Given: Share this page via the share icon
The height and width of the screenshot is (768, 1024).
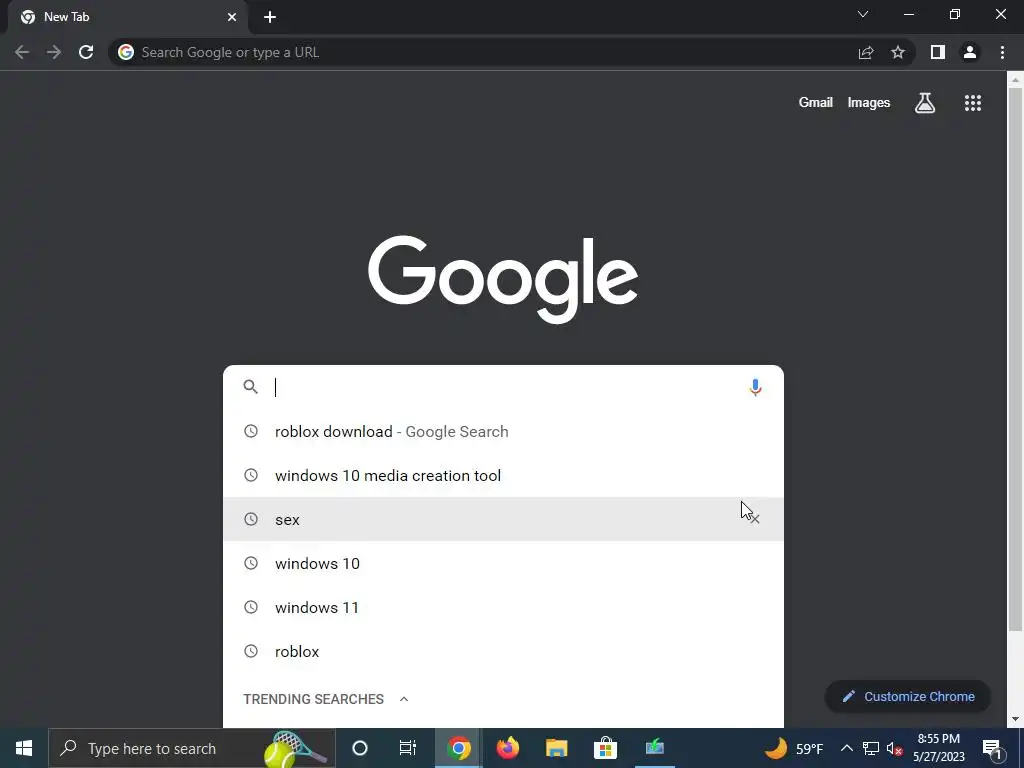Looking at the screenshot, I should pyautogui.click(x=866, y=52).
